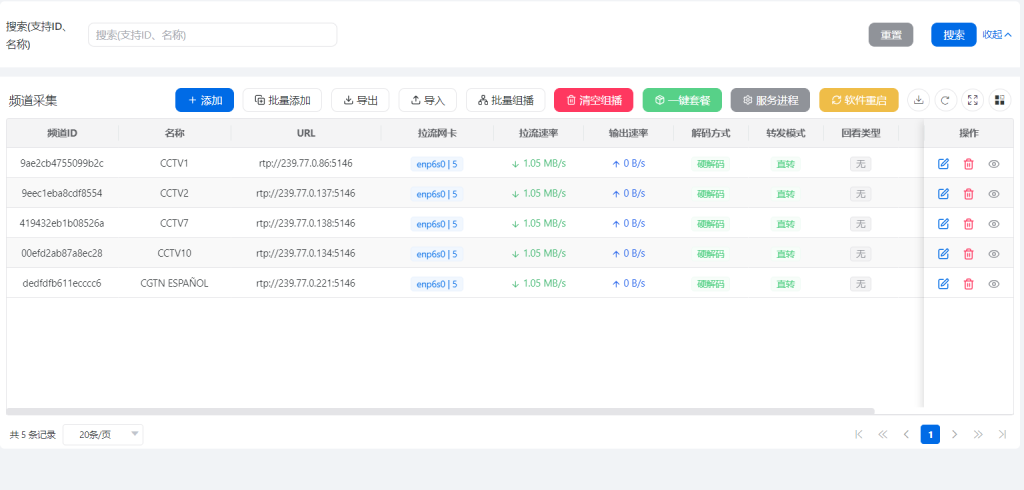Refresh the channel list with reload icon
1024x490 pixels.
(x=945, y=100)
